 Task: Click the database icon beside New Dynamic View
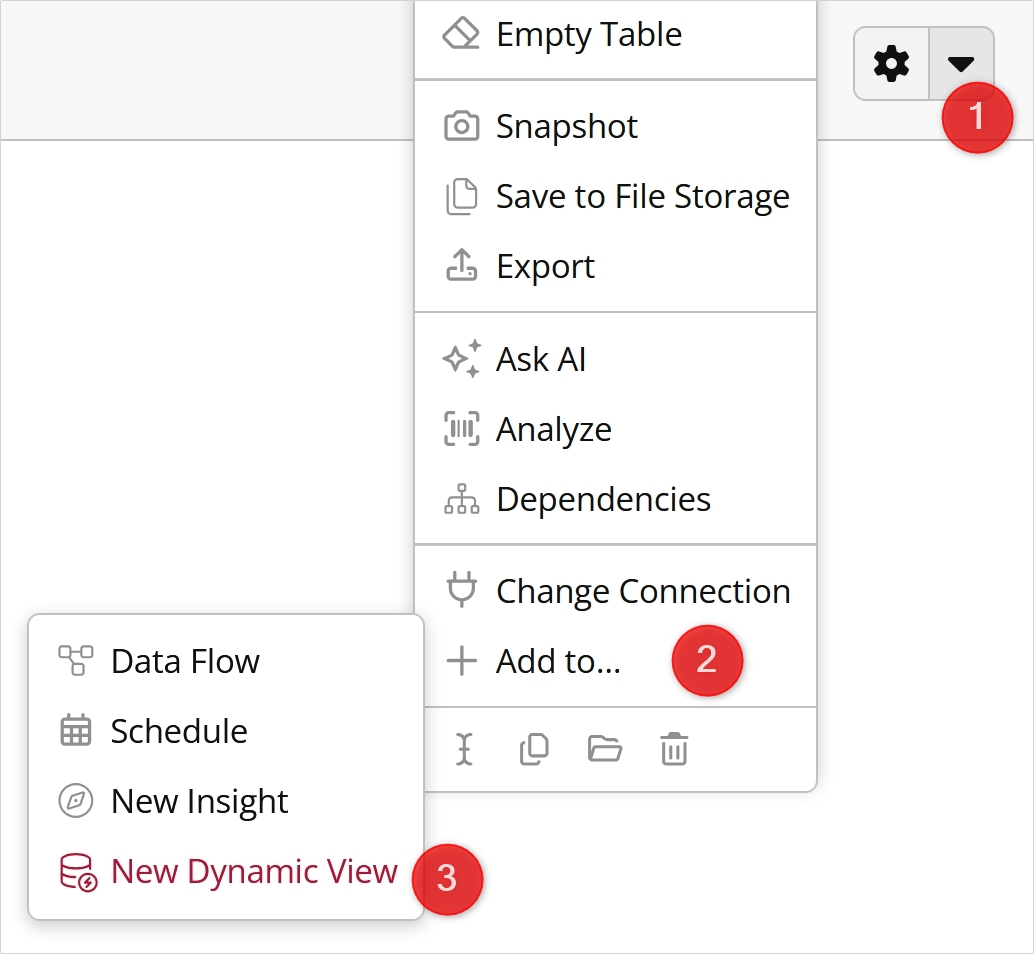point(78,872)
